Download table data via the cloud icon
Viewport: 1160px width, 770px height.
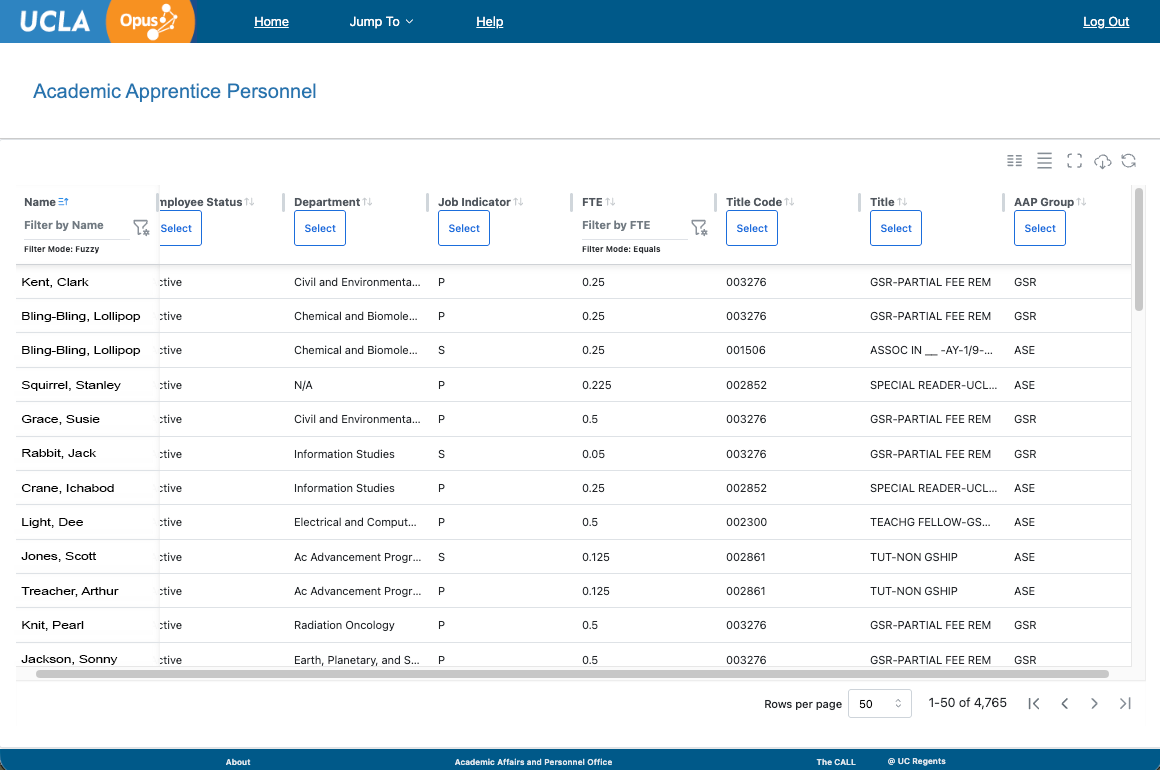point(1103,160)
